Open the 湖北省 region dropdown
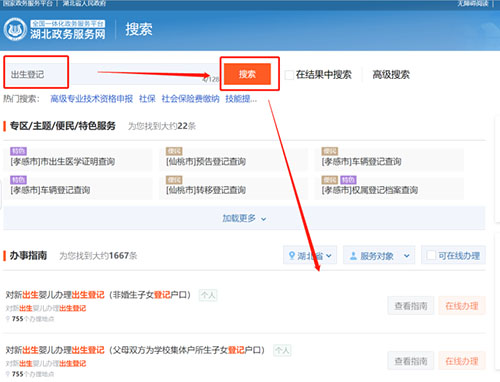 pyautogui.click(x=310, y=256)
